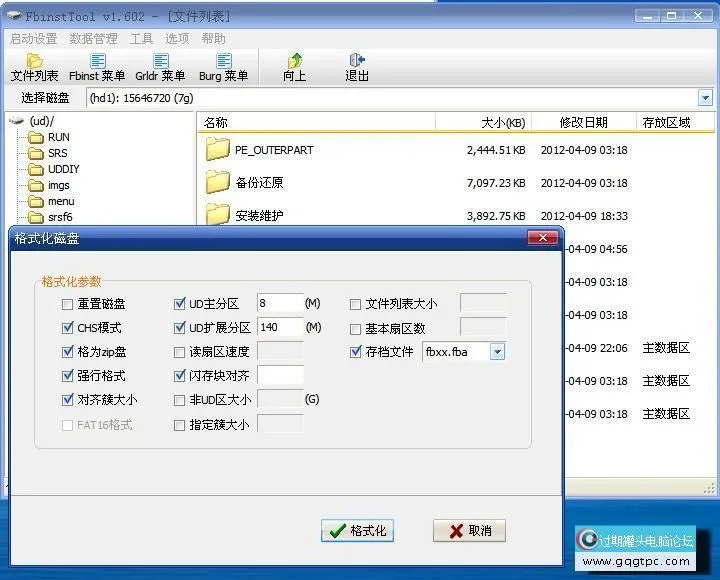
Task: Enable the 指定簇大小 checkbox
Action: 179,425
